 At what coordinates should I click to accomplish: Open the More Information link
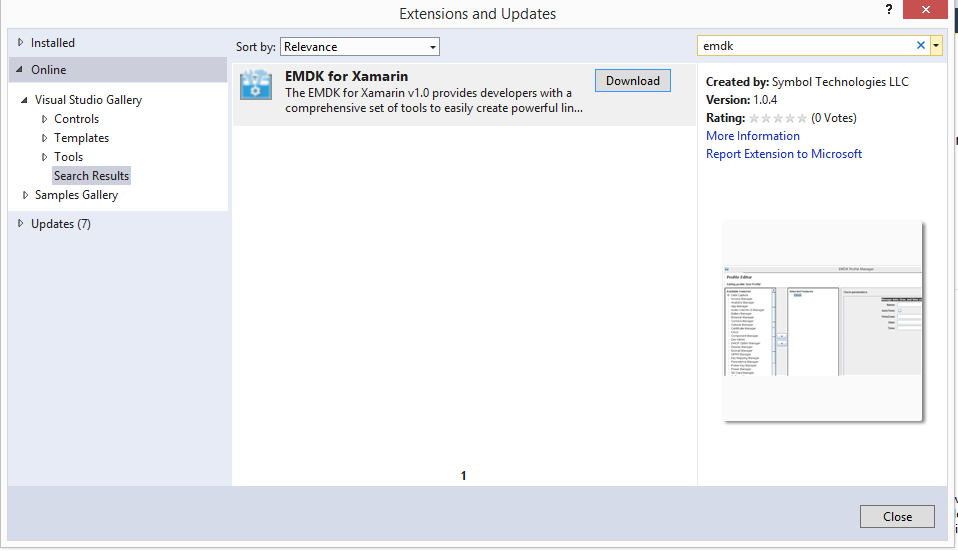coord(753,136)
